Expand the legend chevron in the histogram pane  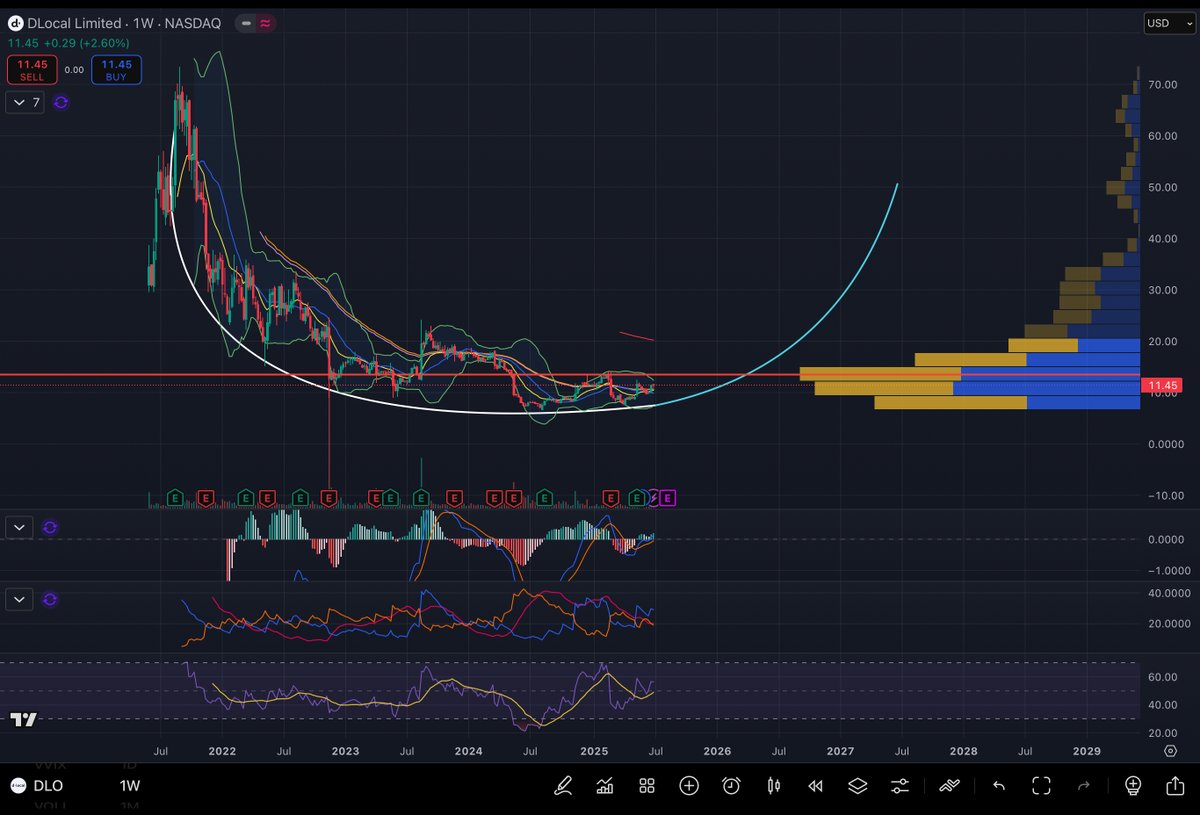click(x=20, y=527)
